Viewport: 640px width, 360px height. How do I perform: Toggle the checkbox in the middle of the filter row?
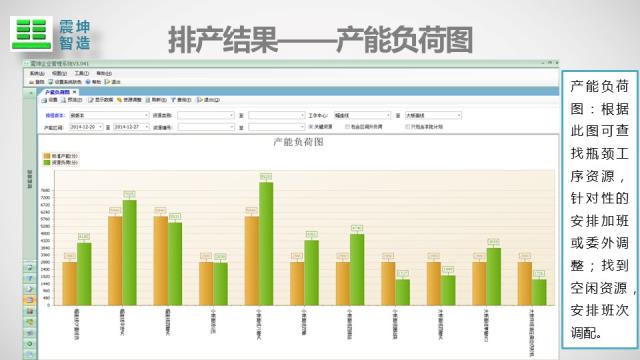347,127
